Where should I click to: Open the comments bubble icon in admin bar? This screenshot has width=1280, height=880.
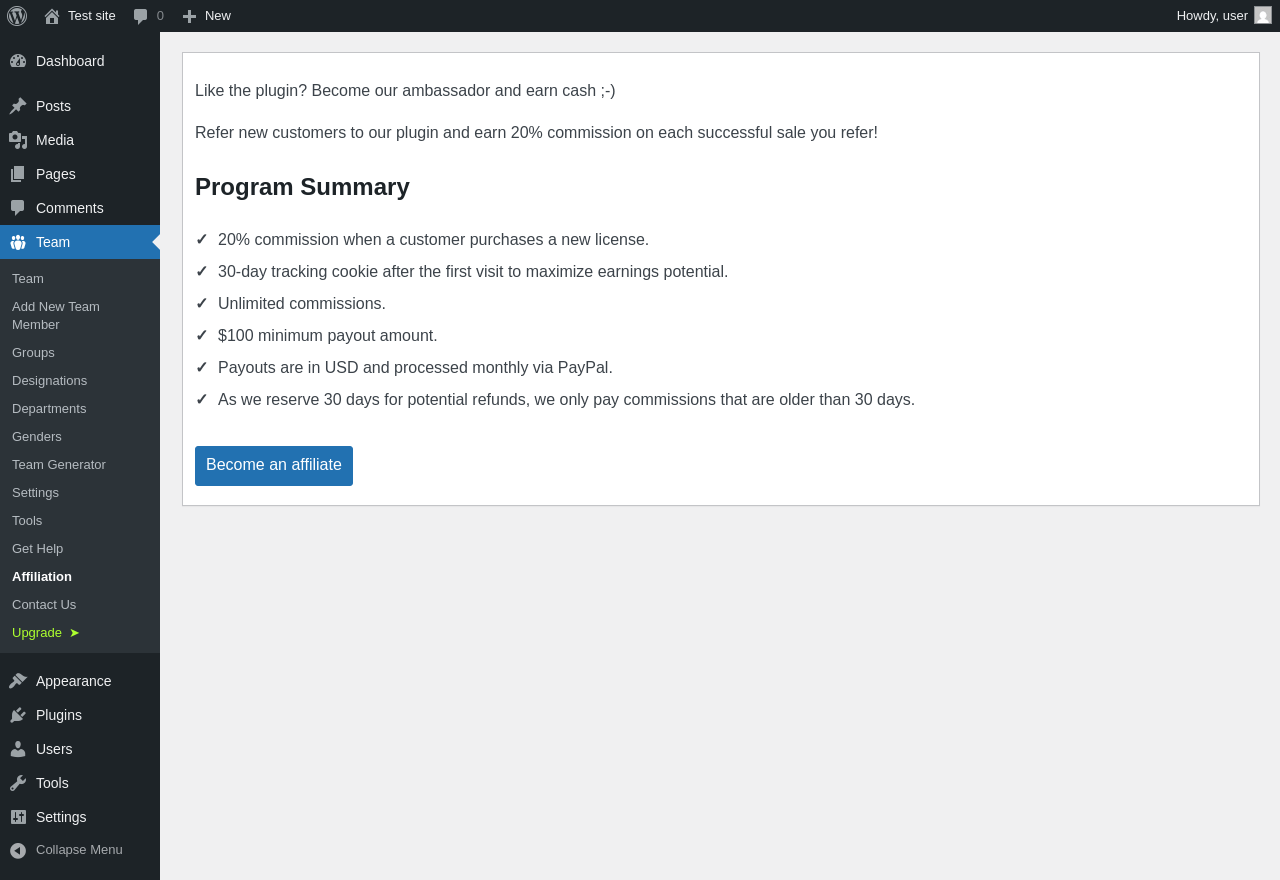(x=141, y=16)
